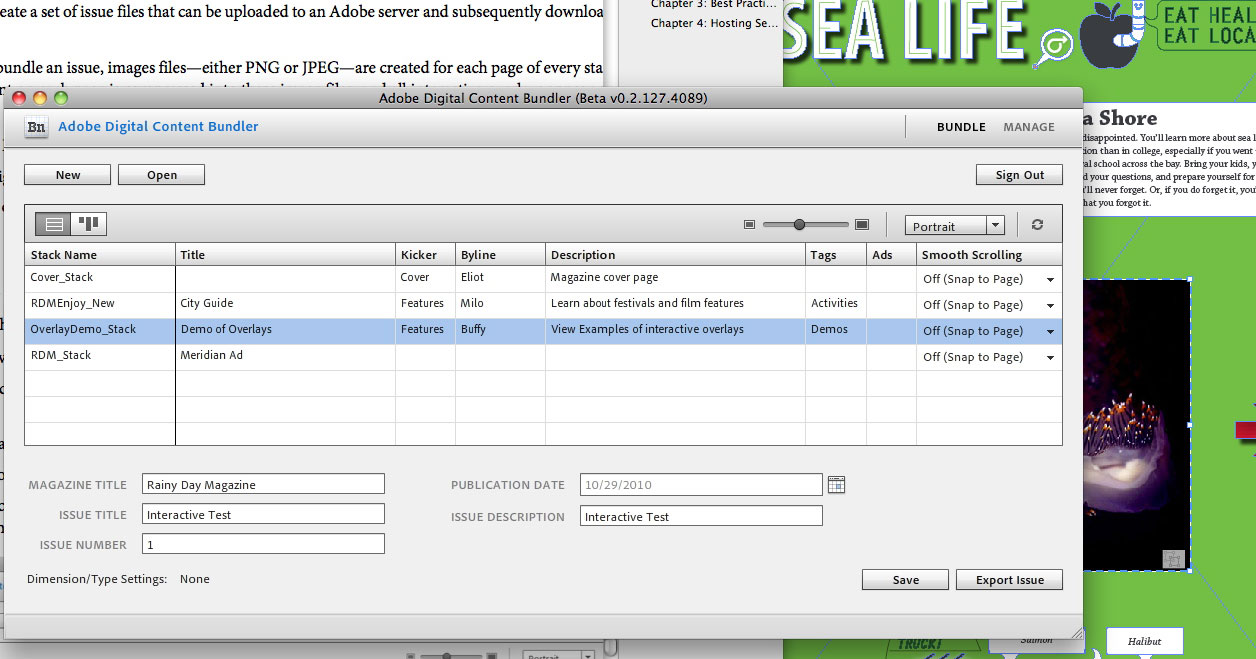The width and height of the screenshot is (1256, 659).
Task: Click the Ads column header
Action: pos(891,255)
